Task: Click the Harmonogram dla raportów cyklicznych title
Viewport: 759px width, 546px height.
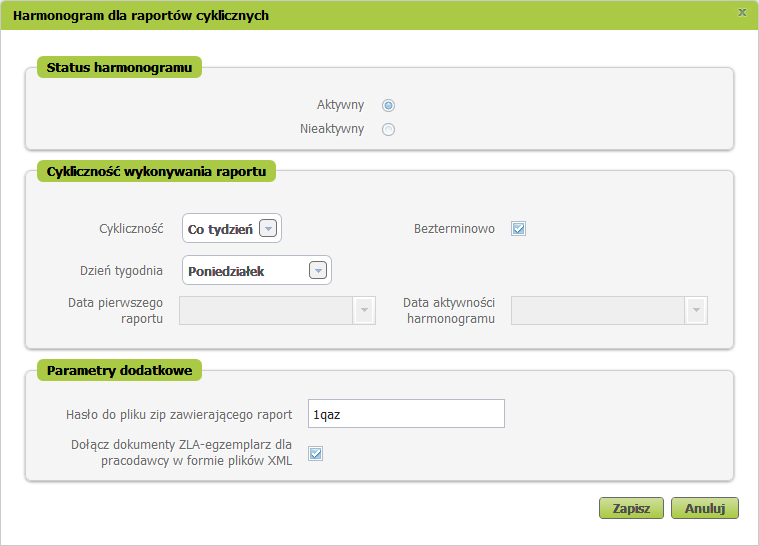Action: tap(141, 15)
